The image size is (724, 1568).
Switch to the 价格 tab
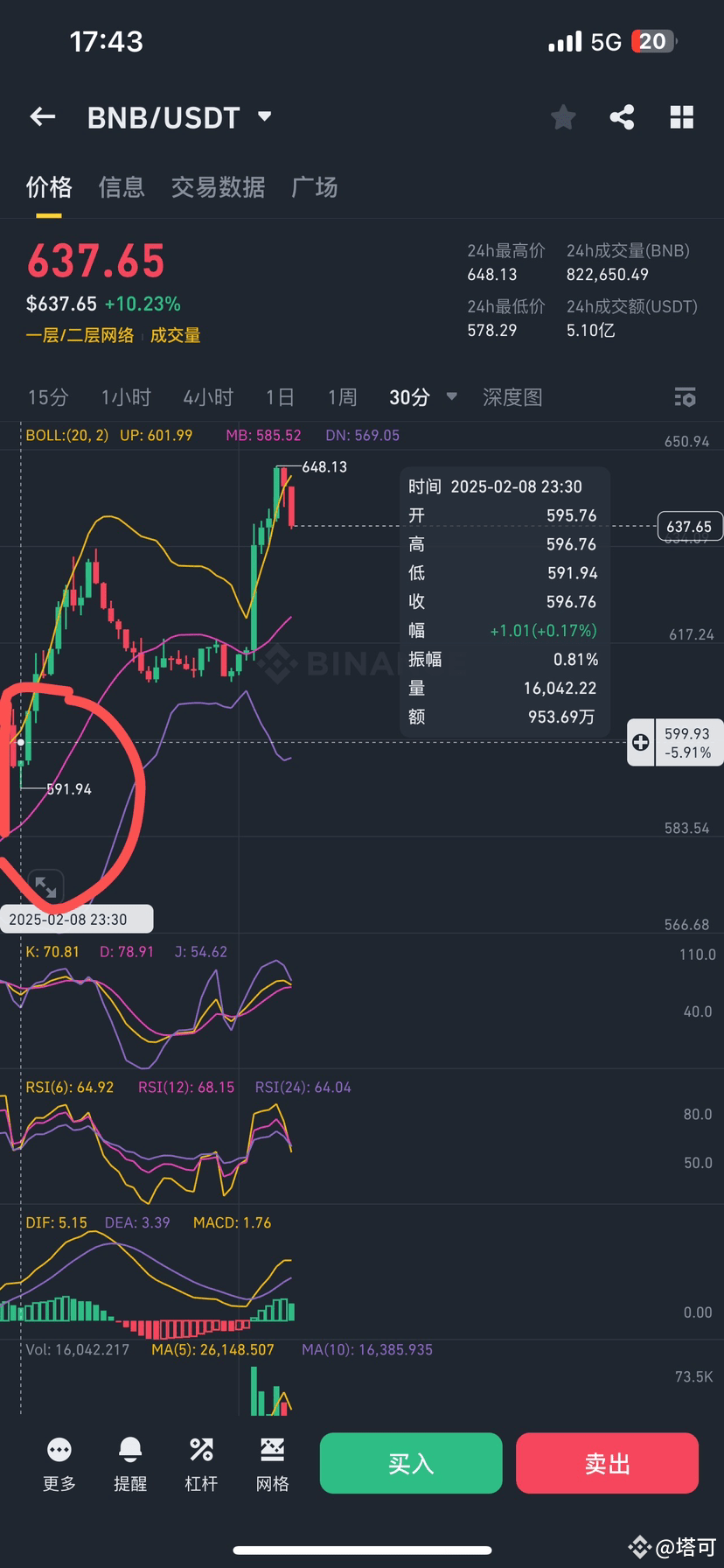click(x=49, y=187)
